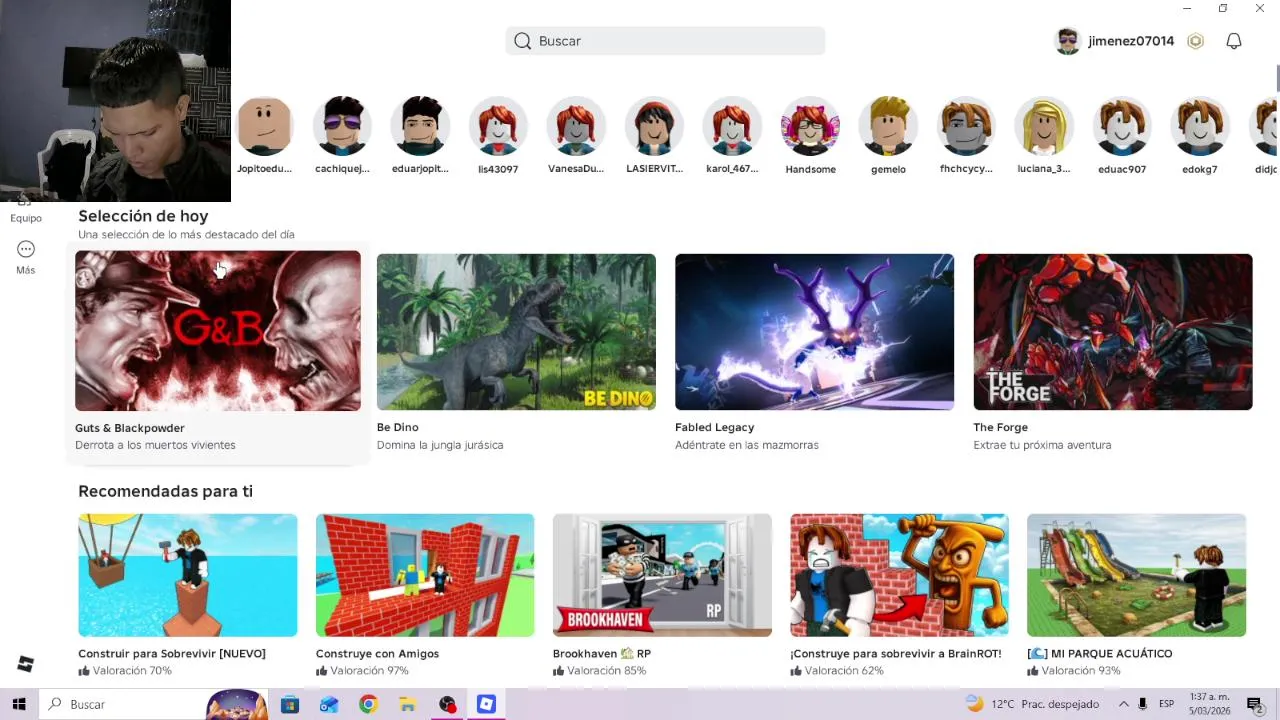Screen dimensions: 1280x720
Task: Open Microsoft Store from the taskbar
Action: click(x=290, y=704)
